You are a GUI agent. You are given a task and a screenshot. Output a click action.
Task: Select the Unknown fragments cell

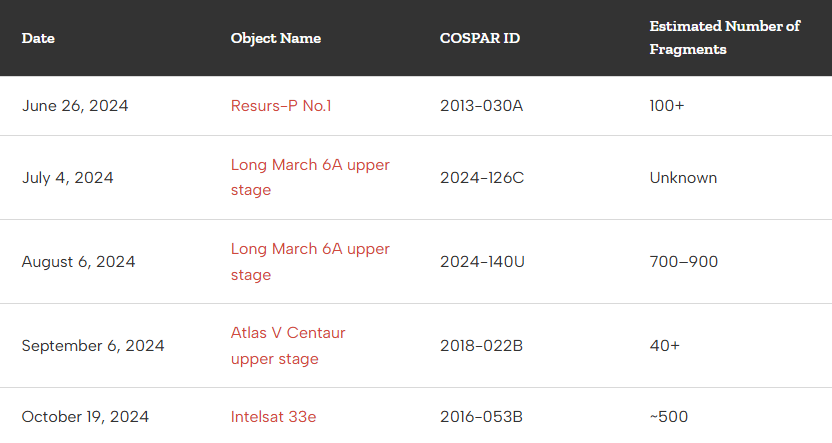click(x=683, y=178)
